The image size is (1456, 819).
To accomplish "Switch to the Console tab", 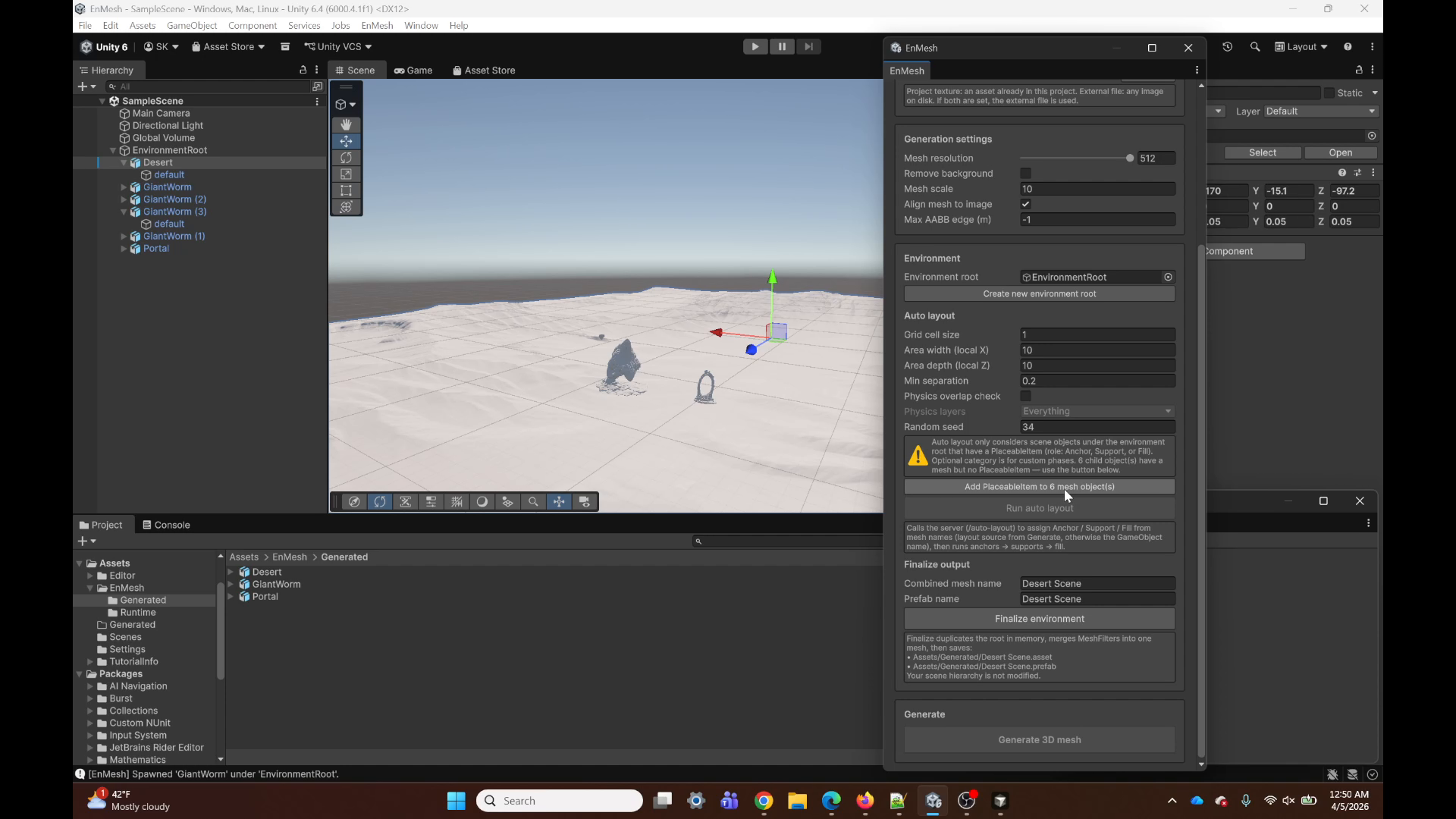I will [x=166, y=525].
